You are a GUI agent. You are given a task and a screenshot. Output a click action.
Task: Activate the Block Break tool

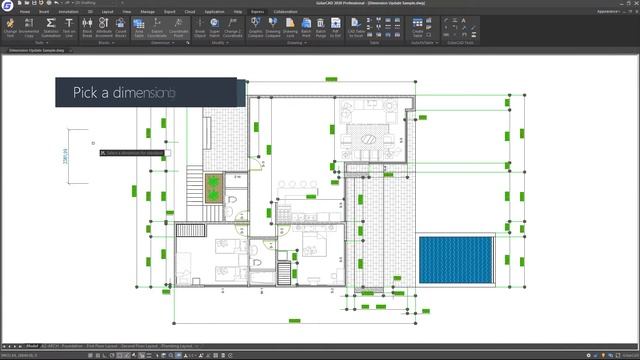[87, 28]
